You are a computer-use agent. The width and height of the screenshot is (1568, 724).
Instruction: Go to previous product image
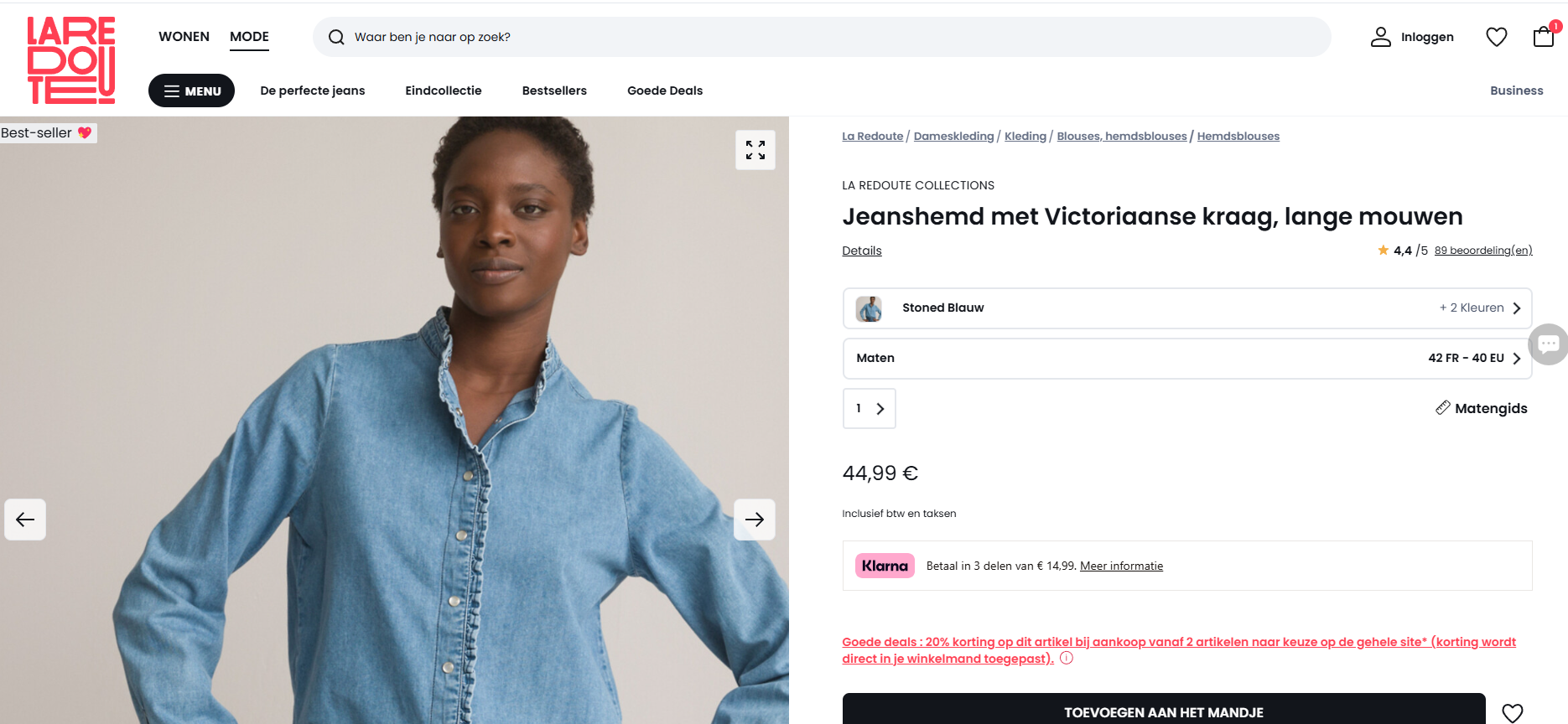tap(25, 520)
